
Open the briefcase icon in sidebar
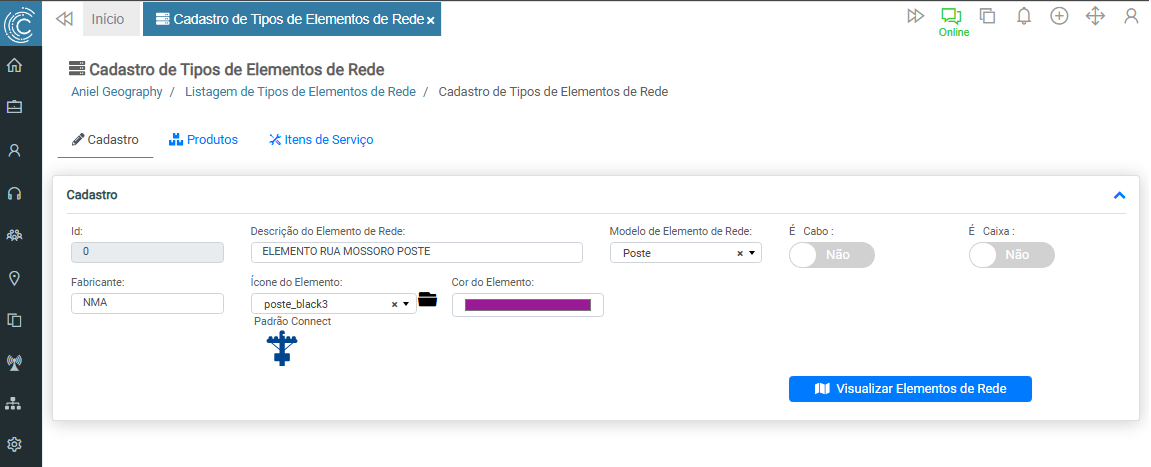14,107
